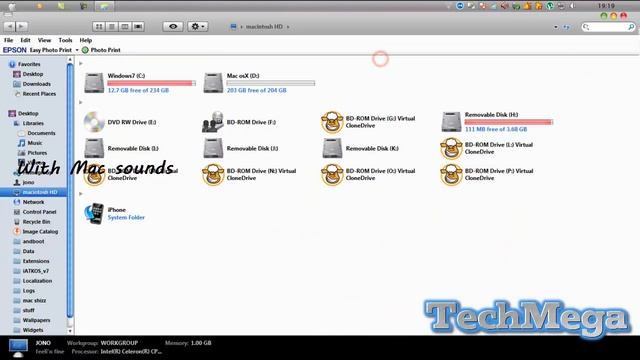Open the Edit menu
Screen dimensions: 640x360
click(25, 40)
